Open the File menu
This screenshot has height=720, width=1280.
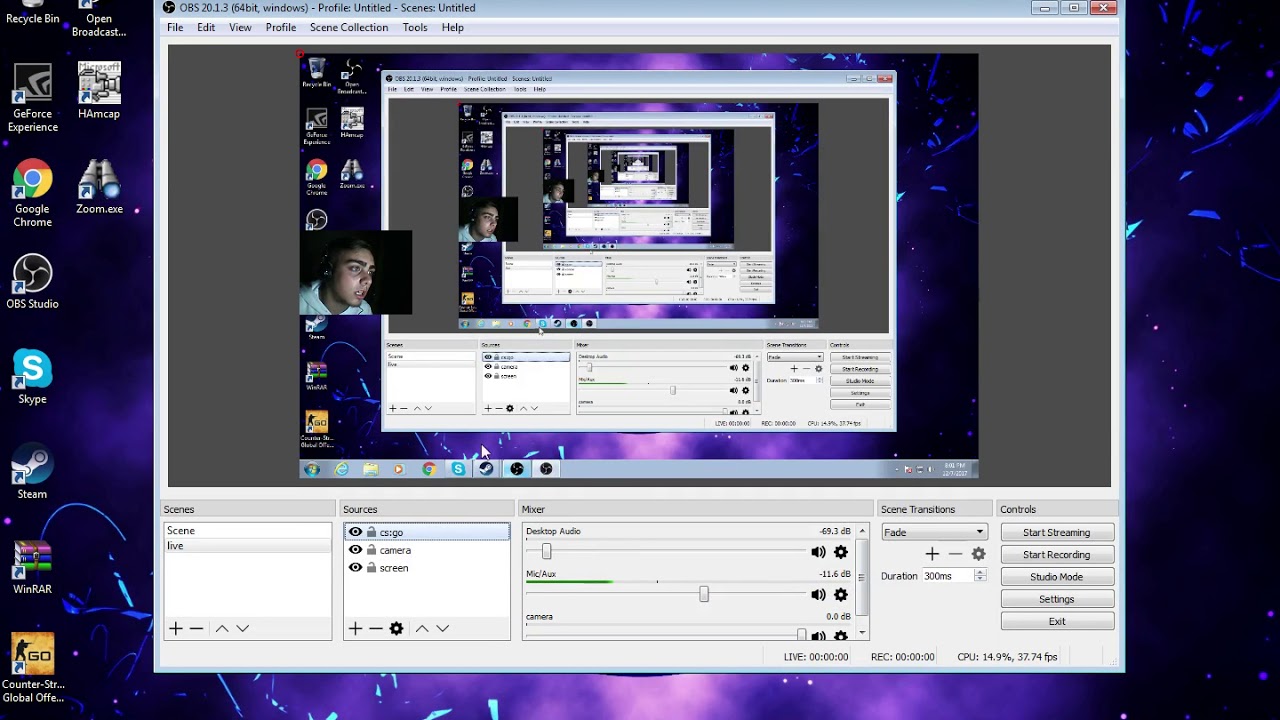[175, 27]
